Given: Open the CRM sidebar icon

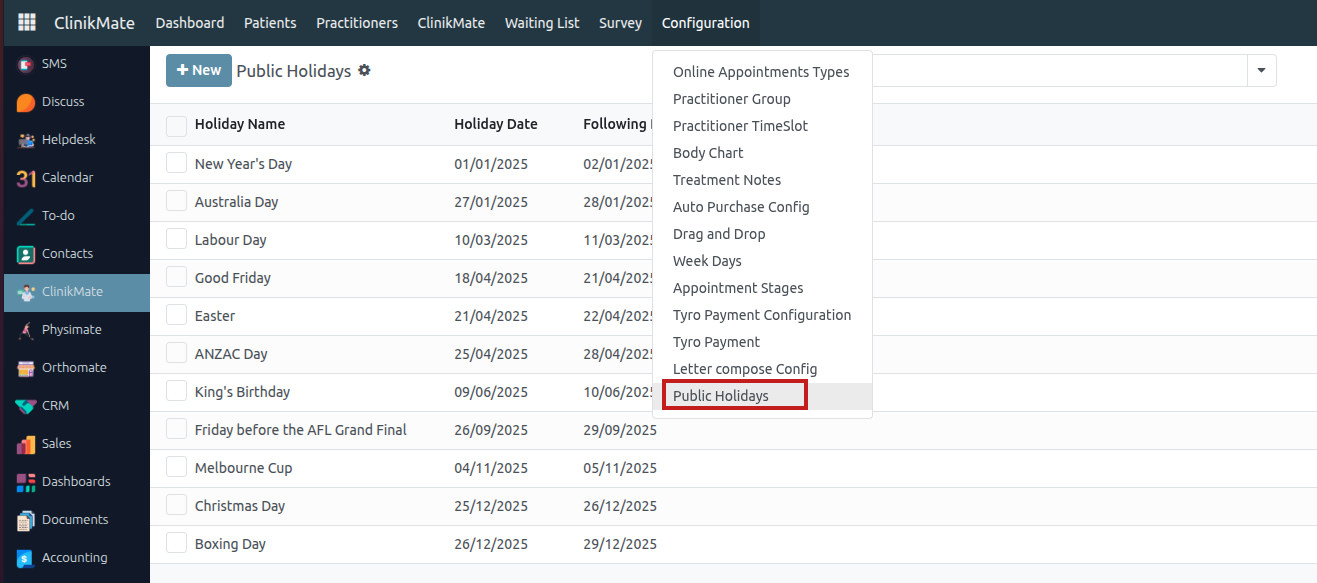Looking at the screenshot, I should [x=26, y=406].
